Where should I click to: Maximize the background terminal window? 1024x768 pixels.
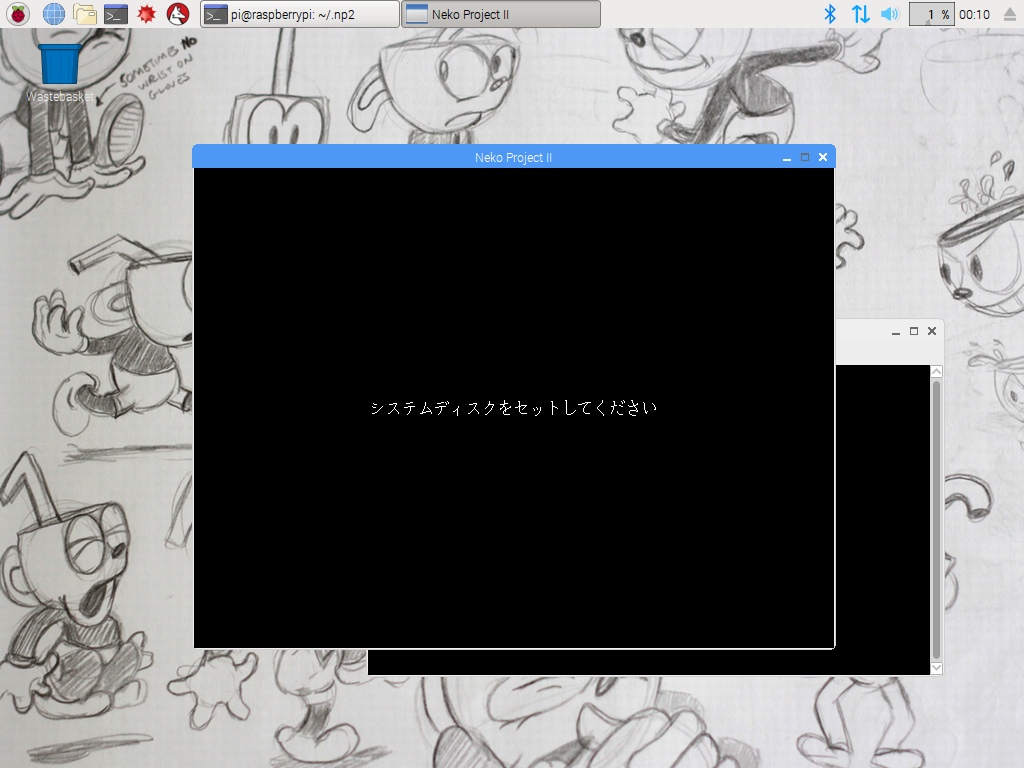[914, 331]
